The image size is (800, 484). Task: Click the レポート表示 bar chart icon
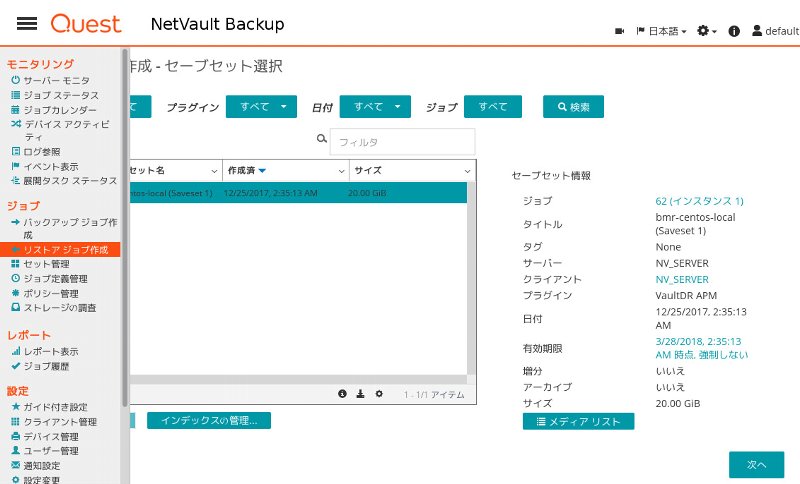(16, 351)
